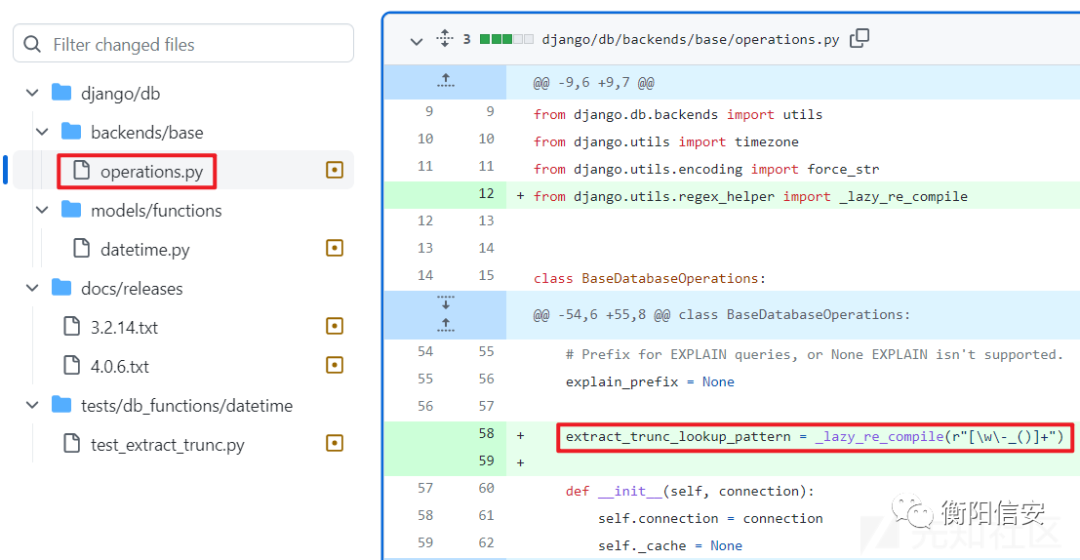Screen dimensions: 1080x560
Task: Click 'def __init__(self, connection):' line
Action: 689,491
